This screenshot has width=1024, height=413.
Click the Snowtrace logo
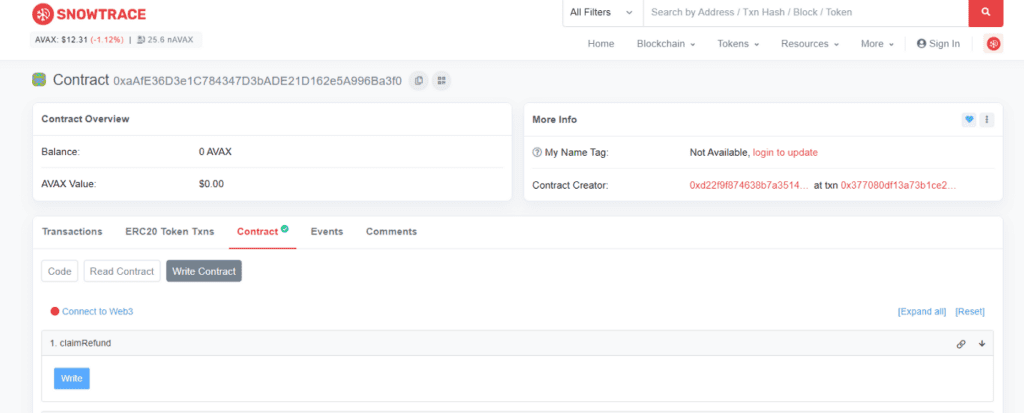(89, 13)
